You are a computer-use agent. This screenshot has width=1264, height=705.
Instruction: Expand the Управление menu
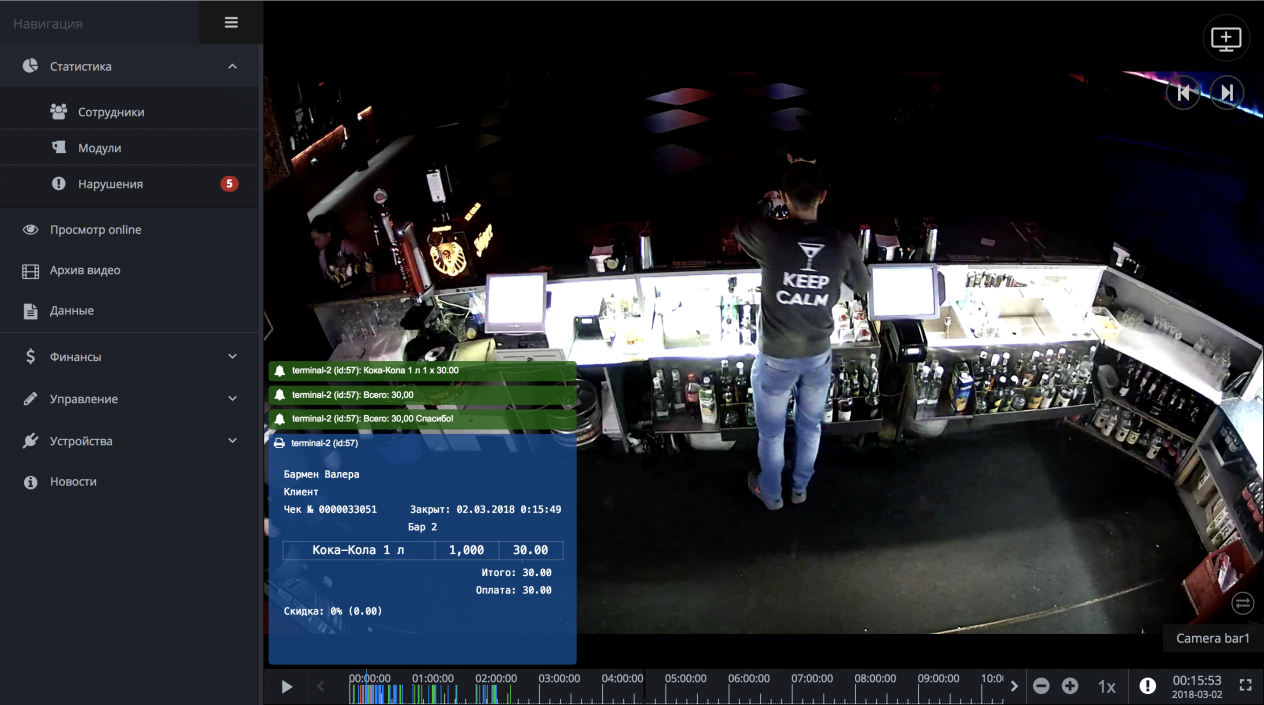232,399
